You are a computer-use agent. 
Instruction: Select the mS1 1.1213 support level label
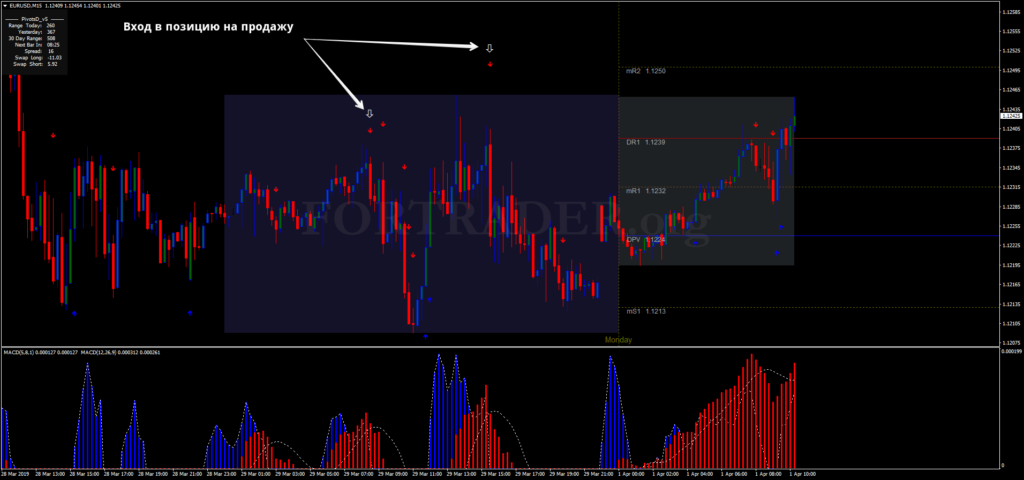[x=645, y=311]
